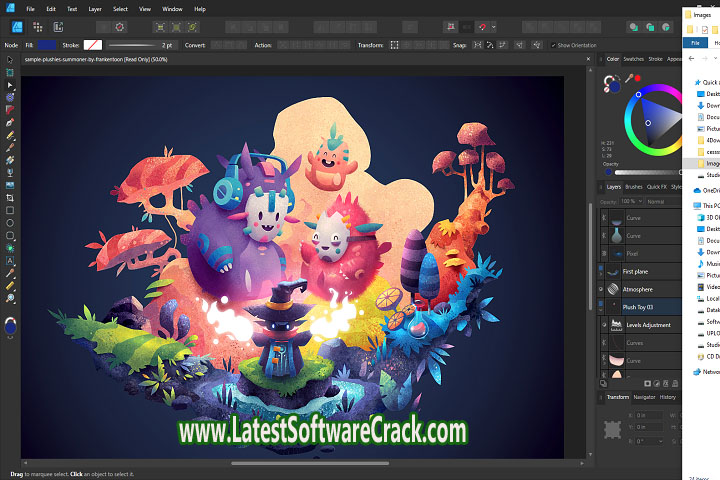Toggle visibility of Levels Adjustment layer
Screen dimensions: 720x480
tap(604, 325)
